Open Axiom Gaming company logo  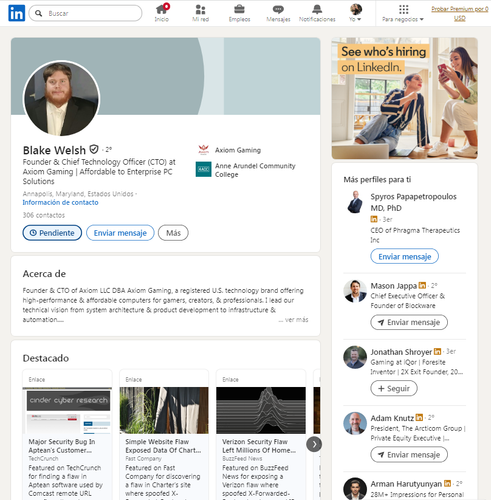click(x=203, y=150)
